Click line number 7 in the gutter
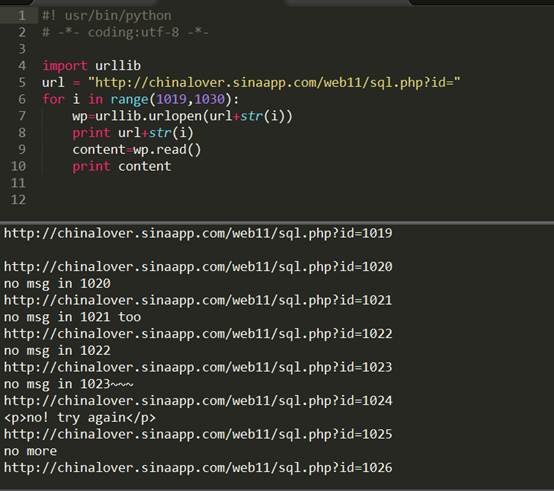This screenshot has width=554, height=491. [x=22, y=116]
